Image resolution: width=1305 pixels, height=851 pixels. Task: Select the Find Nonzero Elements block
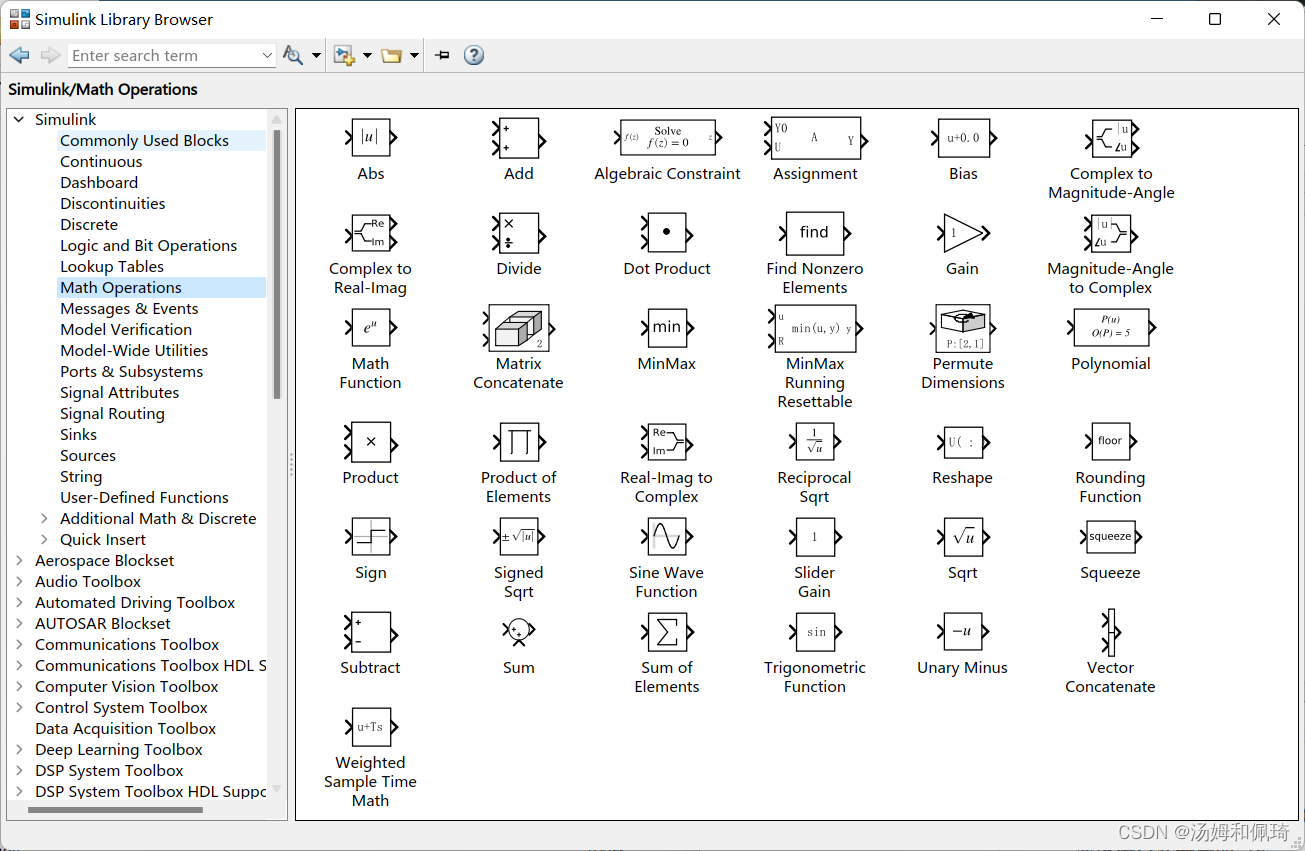click(814, 233)
